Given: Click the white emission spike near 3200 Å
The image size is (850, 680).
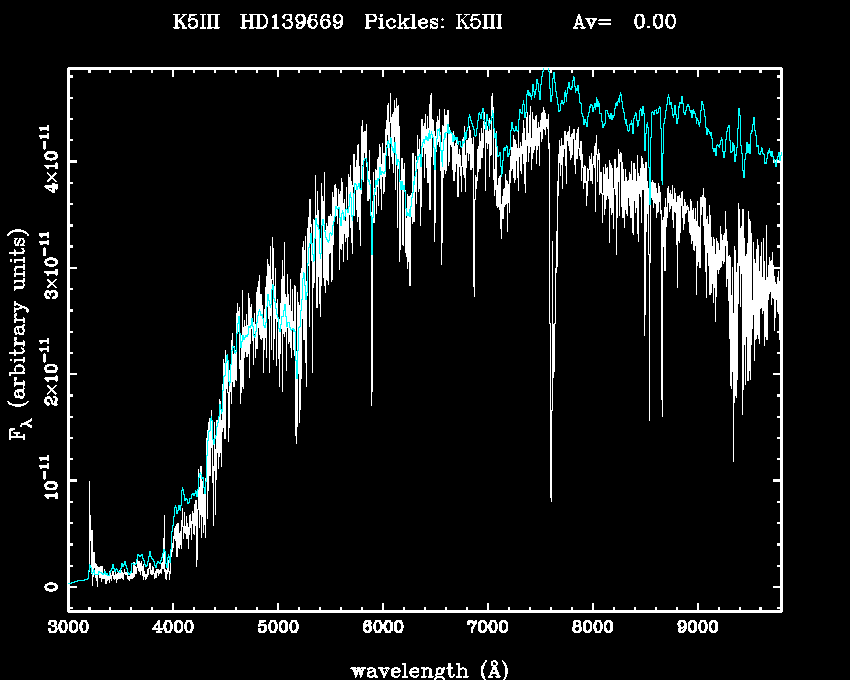Looking at the screenshot, I should click(x=90, y=483).
